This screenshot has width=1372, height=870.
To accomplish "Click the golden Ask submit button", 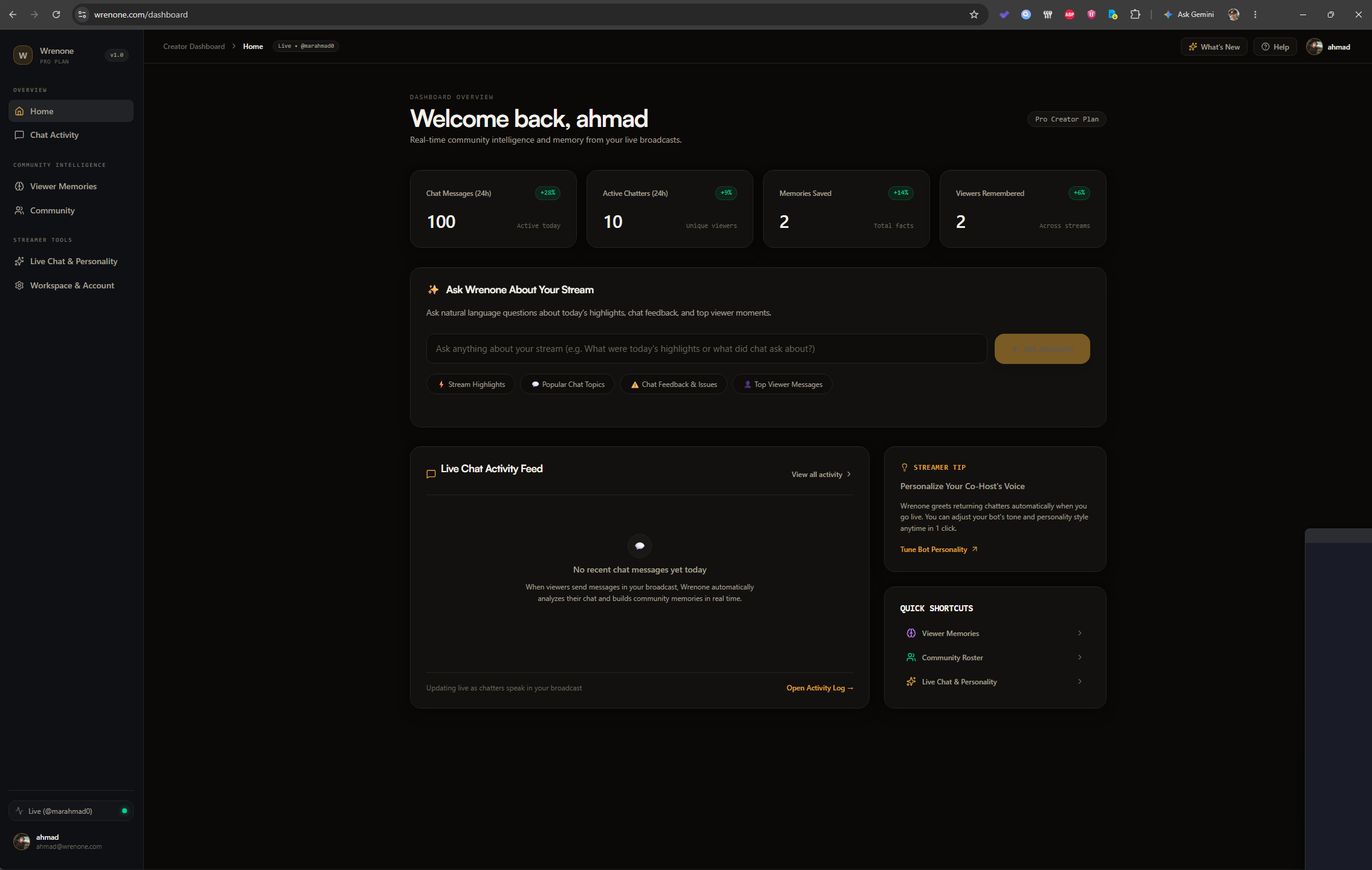I will tap(1042, 349).
